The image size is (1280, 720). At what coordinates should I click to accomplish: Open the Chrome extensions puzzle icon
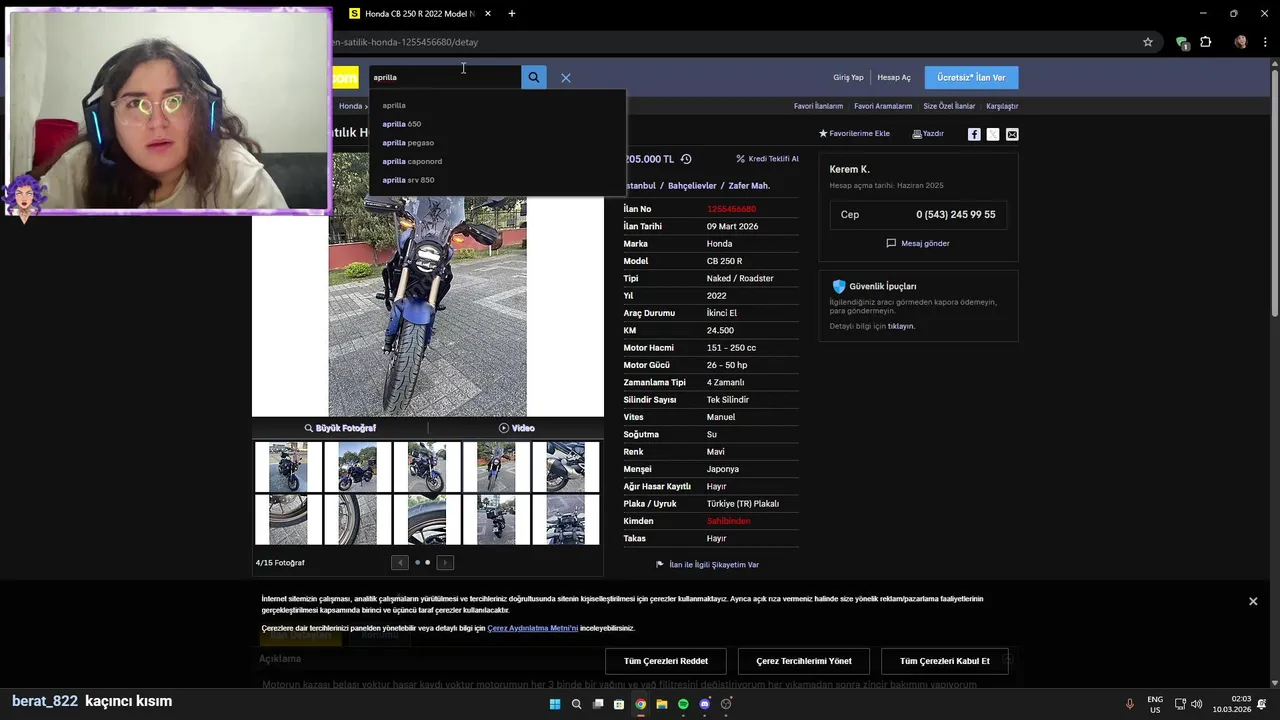coord(1206,42)
